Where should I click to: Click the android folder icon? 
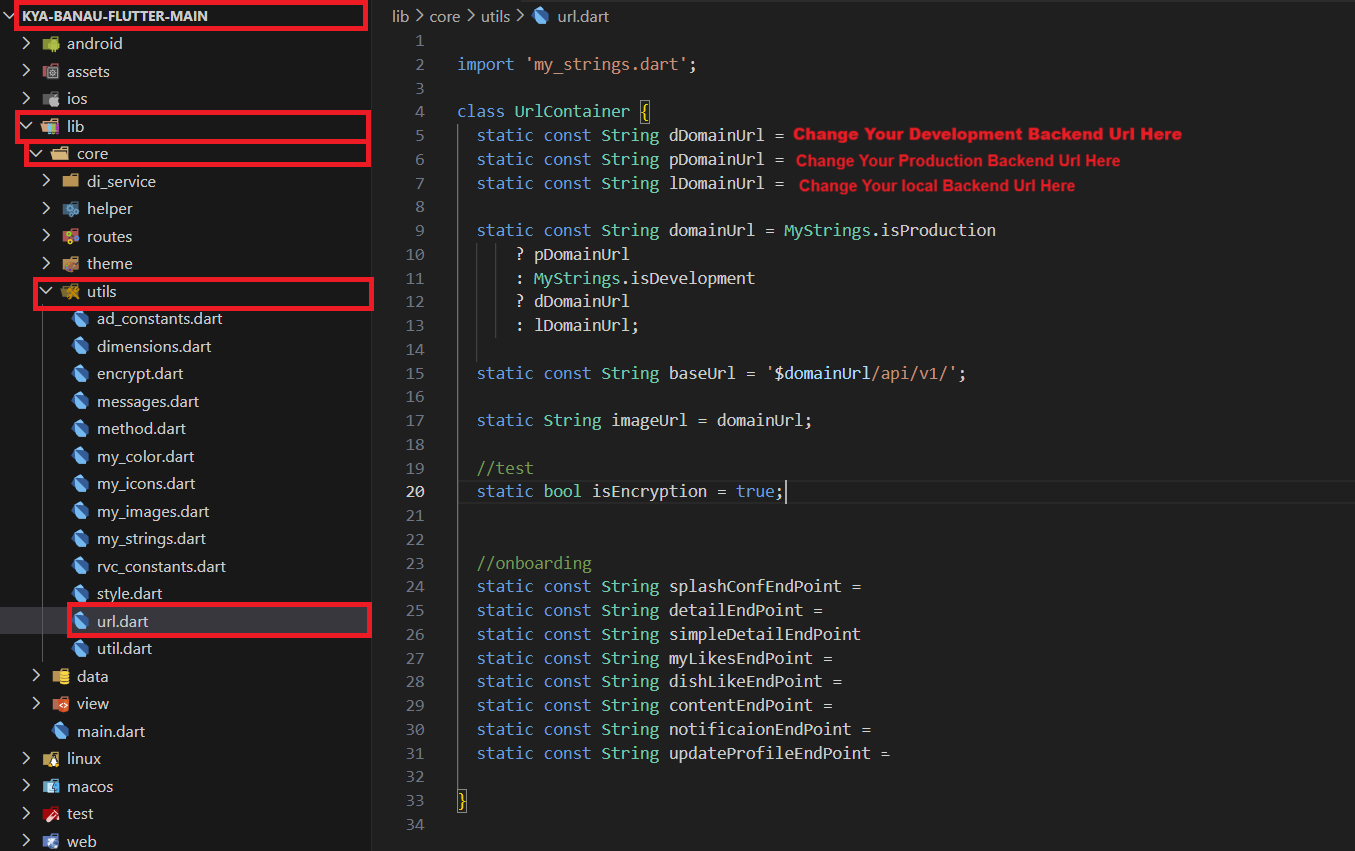[51, 44]
